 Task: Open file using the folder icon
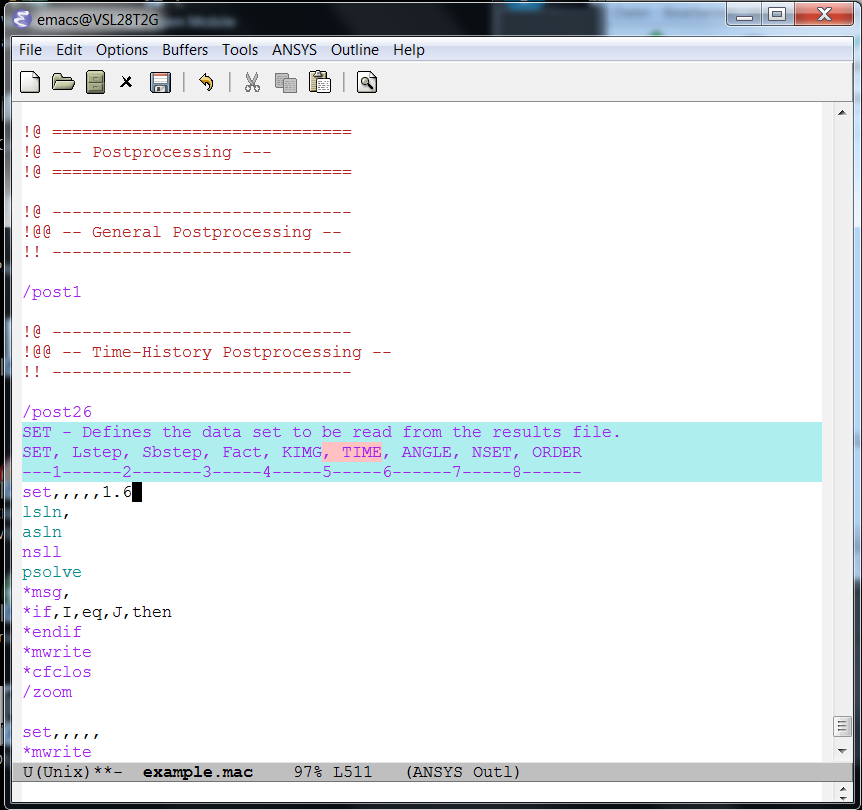[63, 82]
